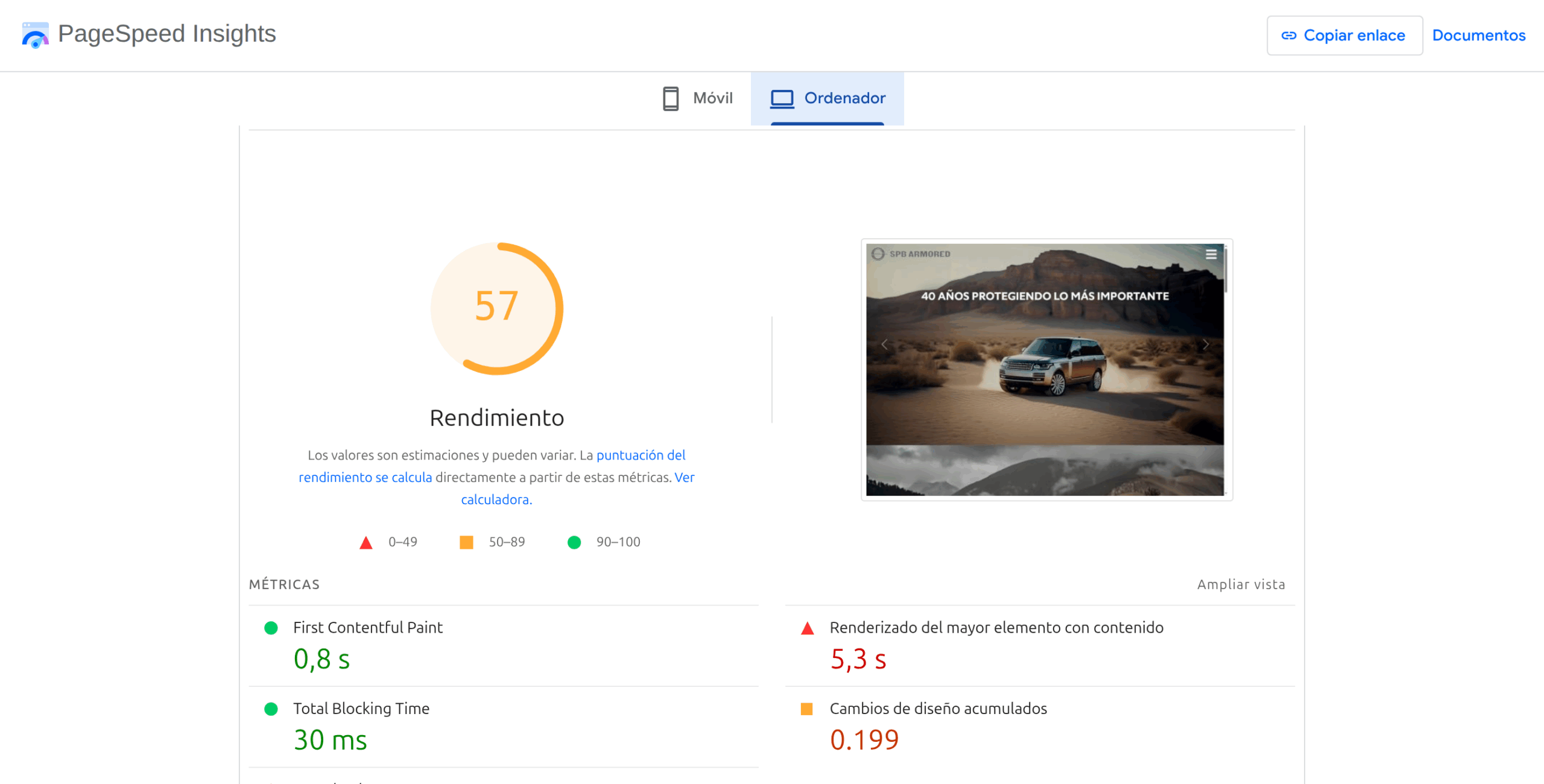Viewport: 1544px width, 784px height.
Task: Click the '30 ms' metric value
Action: pos(330,740)
